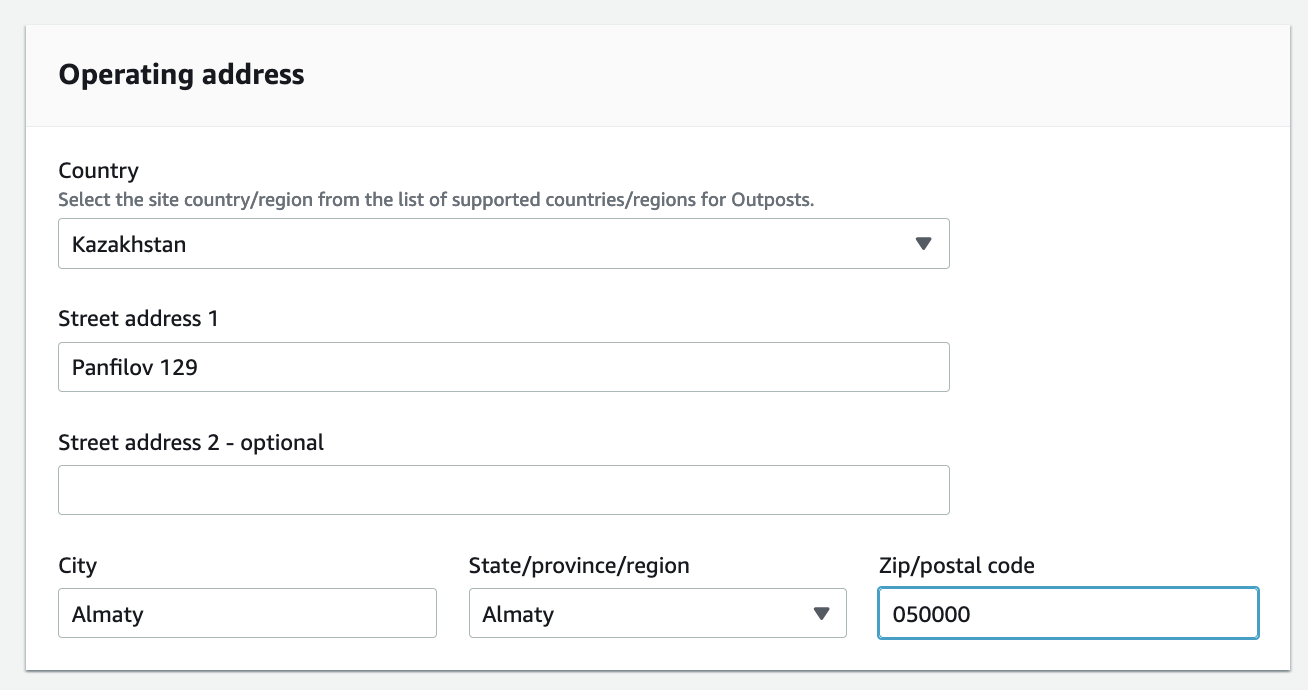Focus the Street address 1 field
Viewport: 1308px width, 690px height.
[503, 368]
